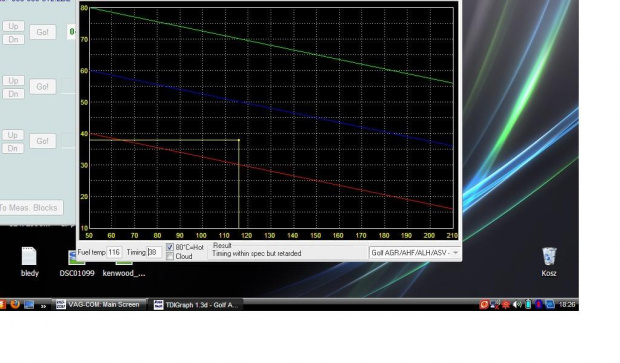Click into the Timing value field
The width and height of the screenshot is (620, 363).
click(153, 252)
